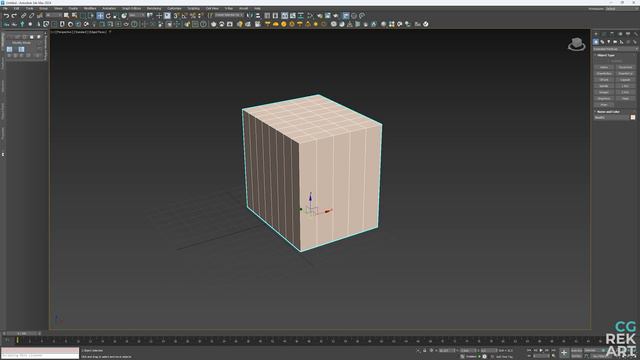640x360 pixels.
Task: Select the Select and Link tool
Action: pyautogui.click(x=23, y=16)
